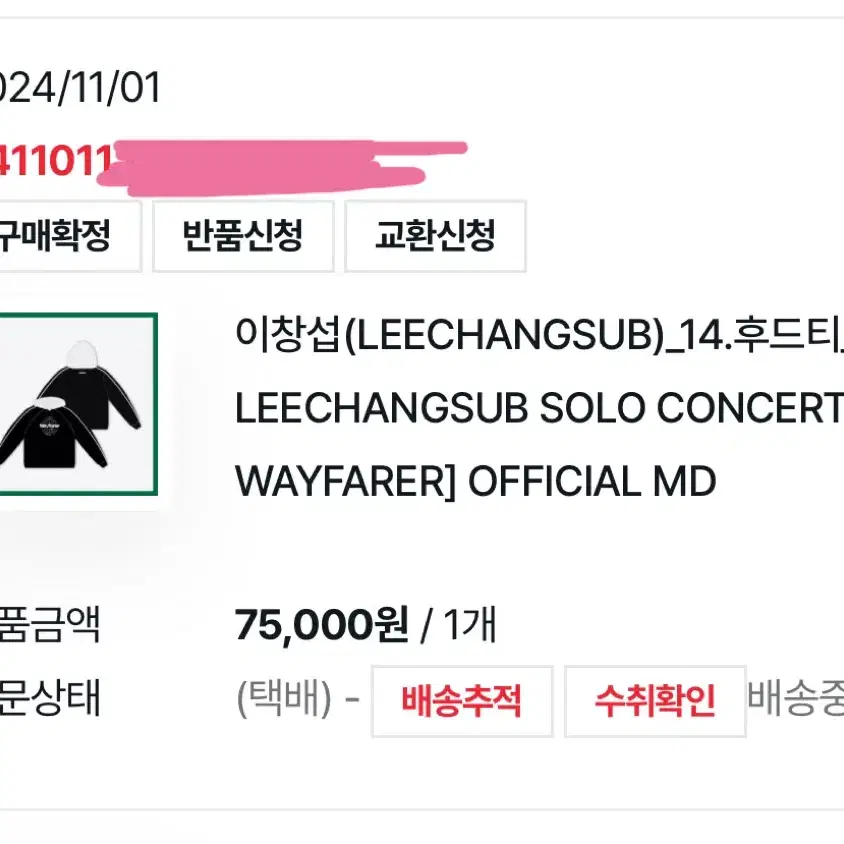Open the hoodie product thumbnail

tap(78, 404)
